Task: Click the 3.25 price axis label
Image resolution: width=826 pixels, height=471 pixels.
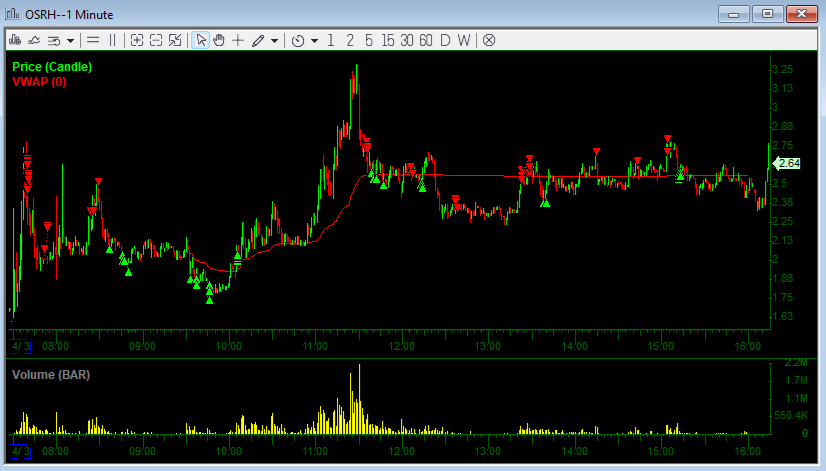Action: pos(782,70)
